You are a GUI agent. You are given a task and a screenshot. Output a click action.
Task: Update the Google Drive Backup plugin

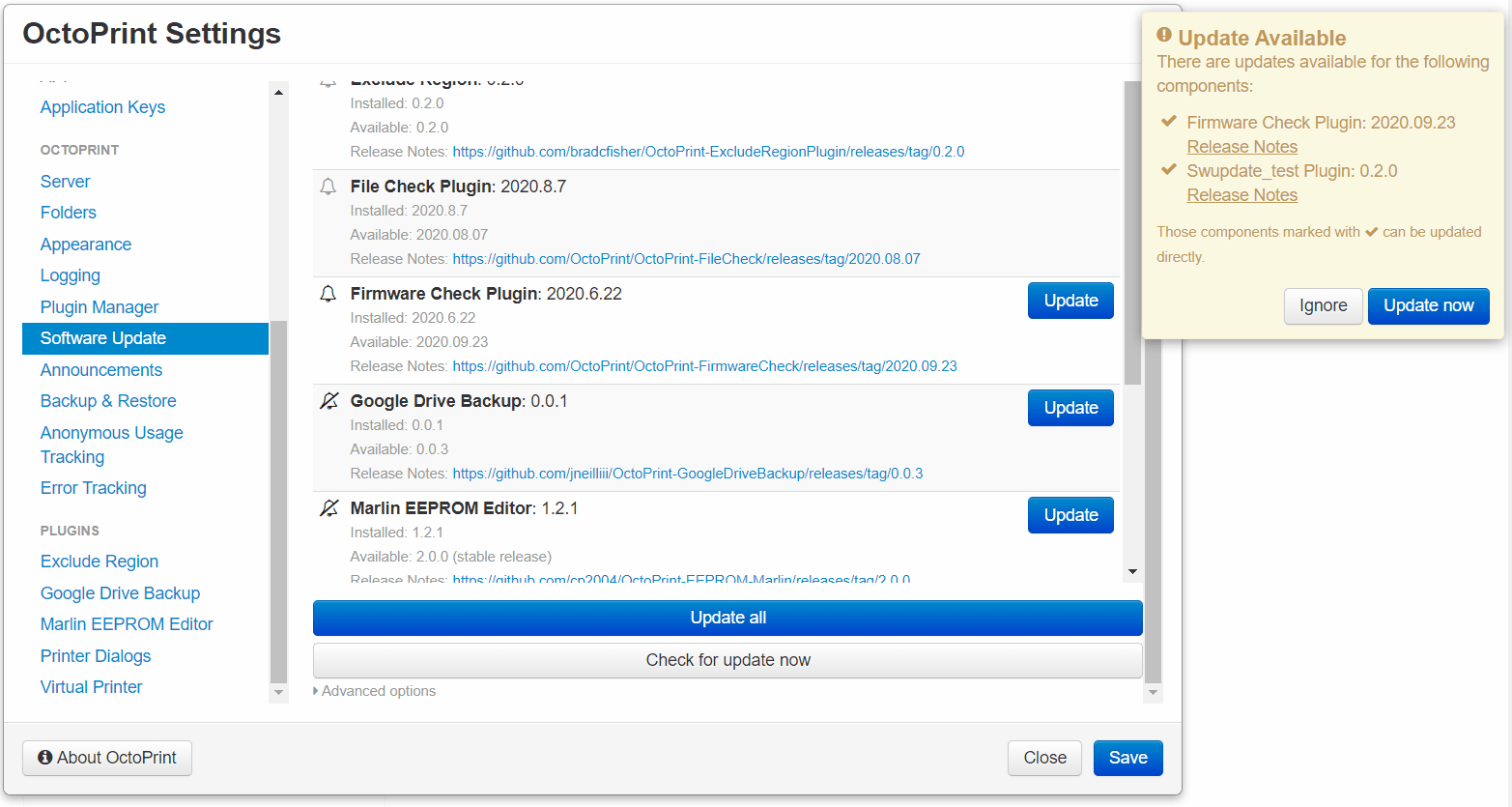(x=1070, y=408)
